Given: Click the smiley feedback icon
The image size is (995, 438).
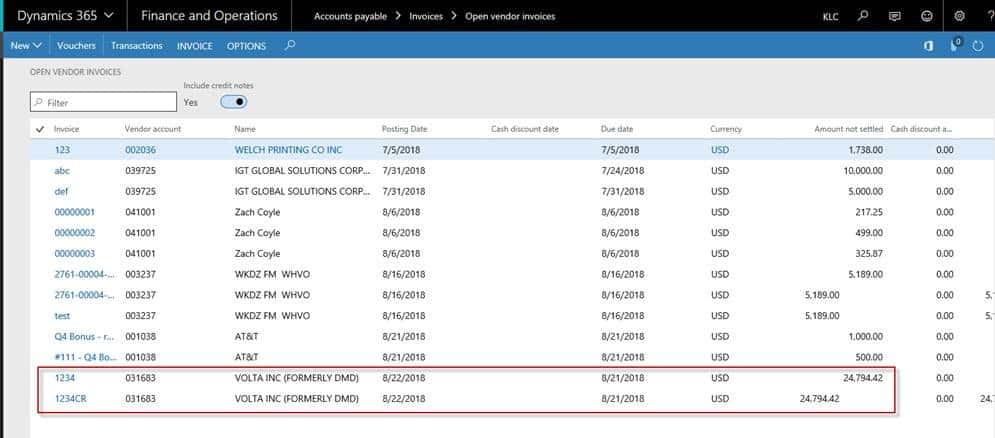Looking at the screenshot, I should (x=927, y=16).
